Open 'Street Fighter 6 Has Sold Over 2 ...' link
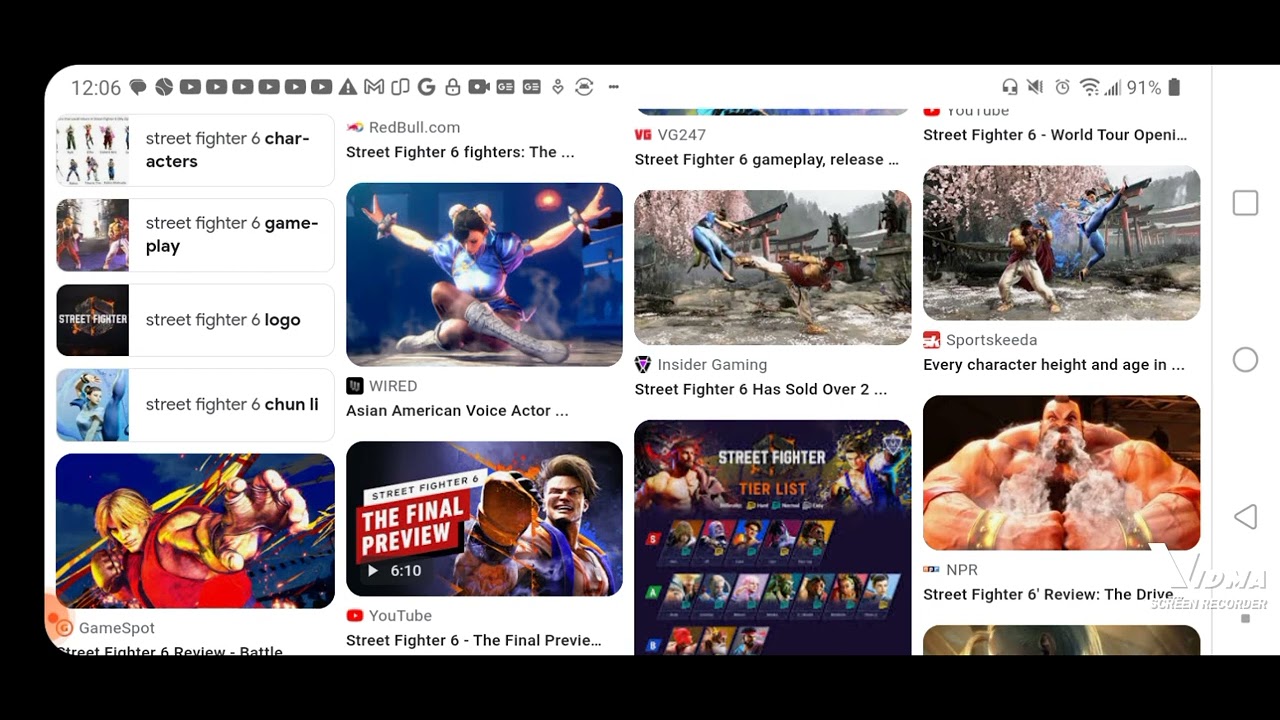The width and height of the screenshot is (1280, 720). 760,390
